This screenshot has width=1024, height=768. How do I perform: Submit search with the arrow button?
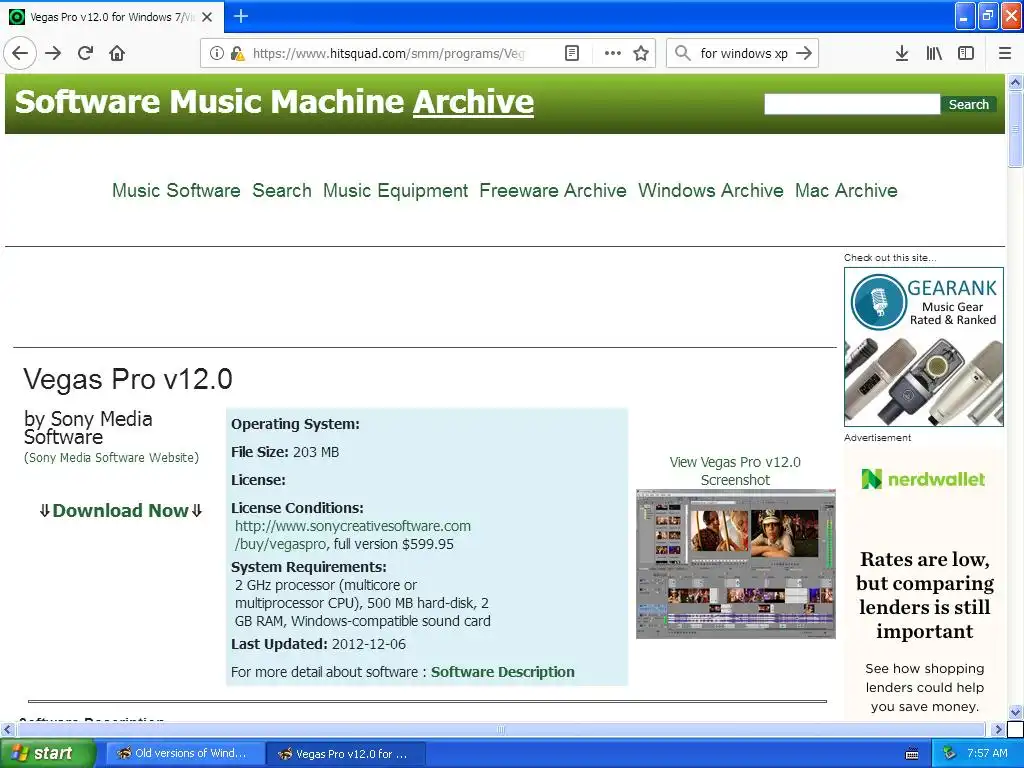(x=804, y=53)
